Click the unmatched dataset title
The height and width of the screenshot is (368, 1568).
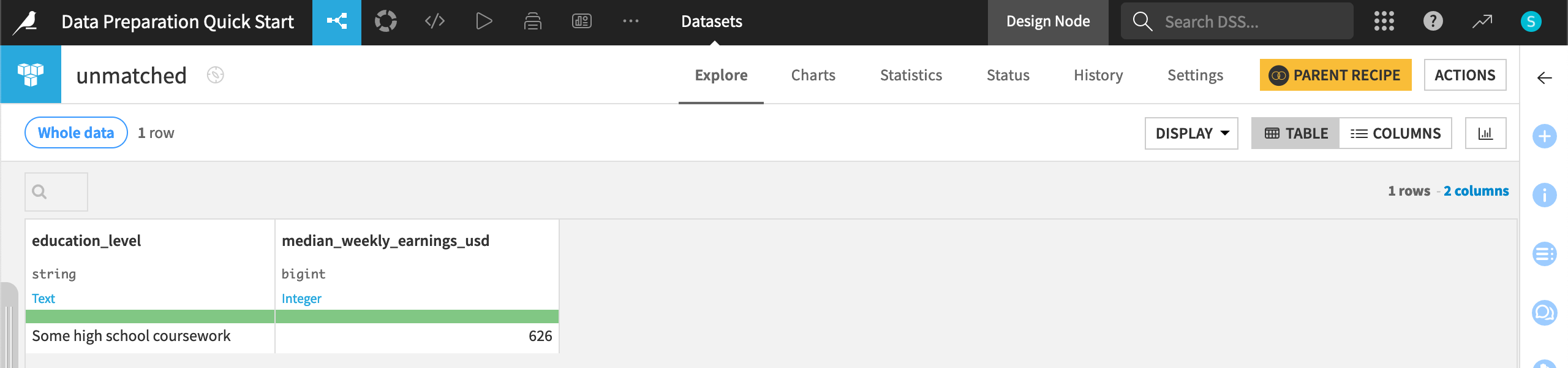click(131, 75)
